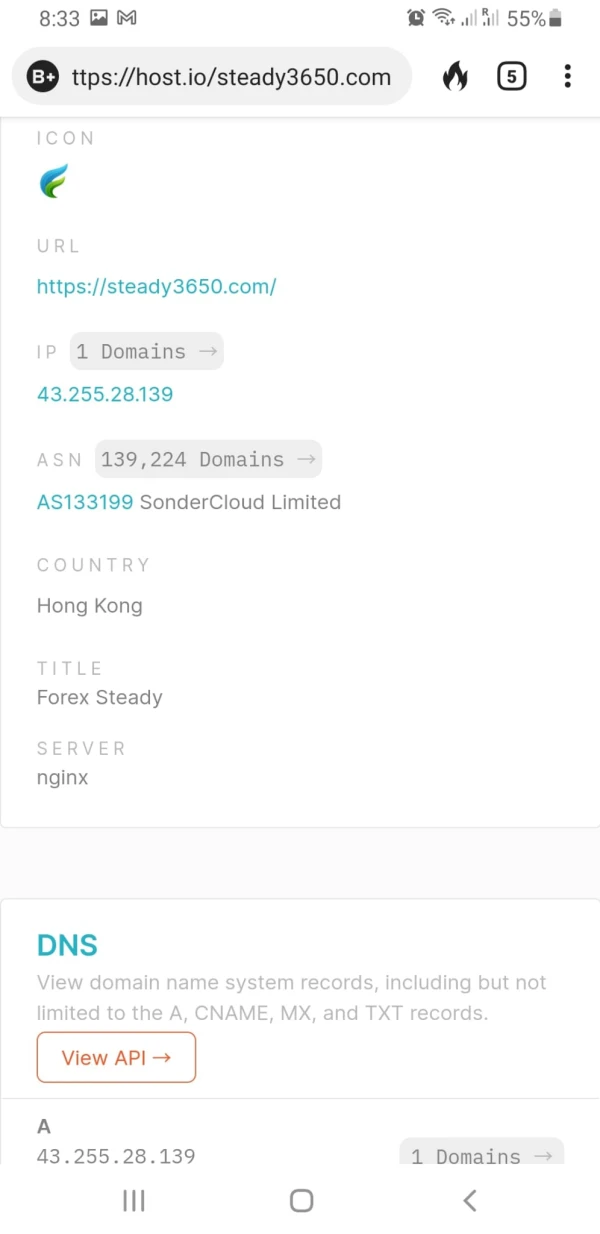Open the tab switcher showing 5
The height and width of the screenshot is (1234, 600).
[511, 76]
